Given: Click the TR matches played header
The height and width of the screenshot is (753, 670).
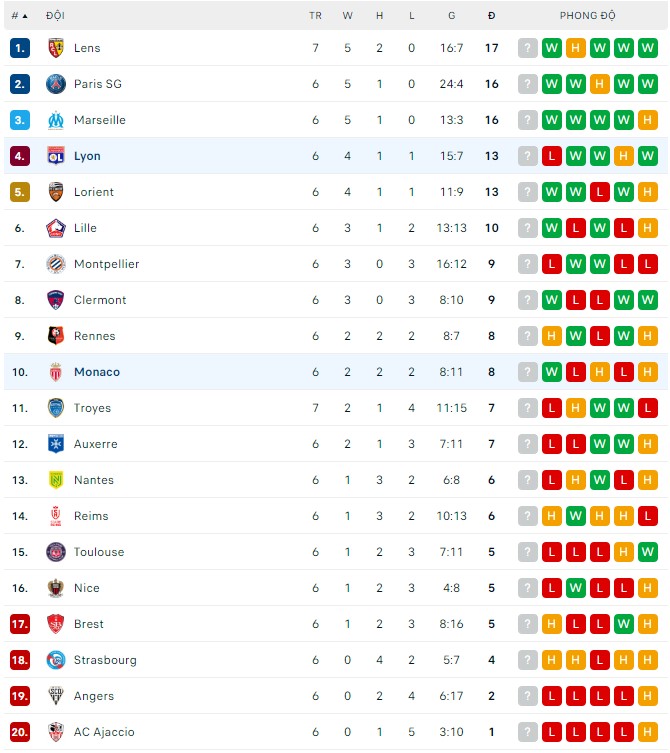Looking at the screenshot, I should 315,16.
